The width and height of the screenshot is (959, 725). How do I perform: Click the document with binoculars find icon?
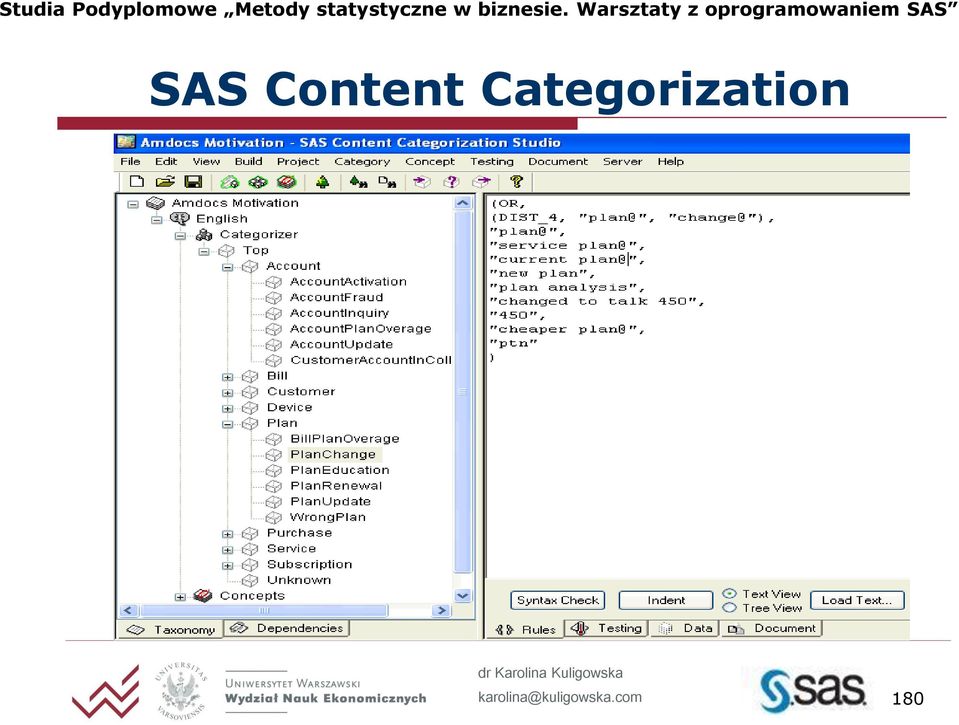(x=387, y=182)
